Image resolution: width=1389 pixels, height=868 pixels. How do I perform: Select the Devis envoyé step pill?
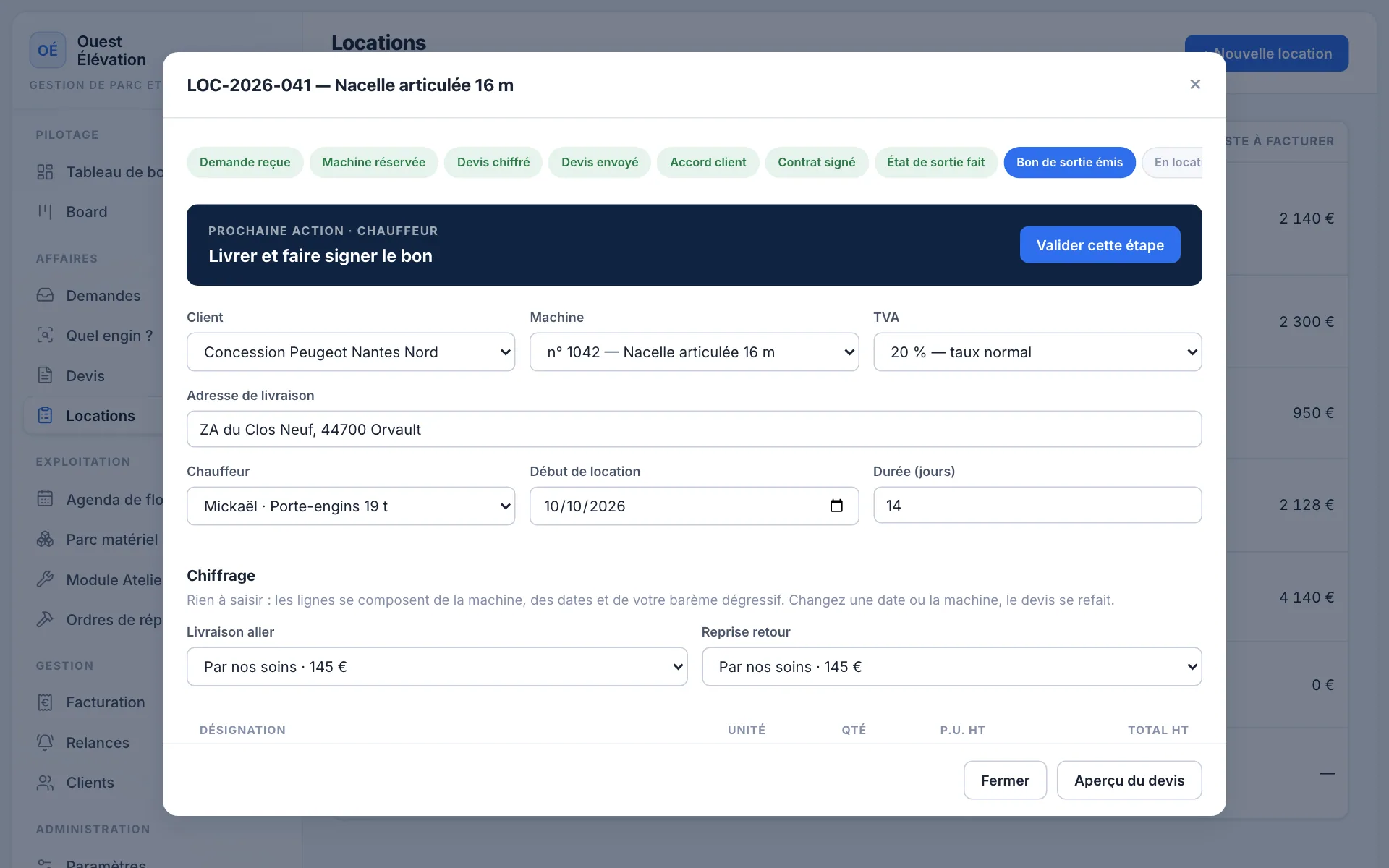[600, 162]
